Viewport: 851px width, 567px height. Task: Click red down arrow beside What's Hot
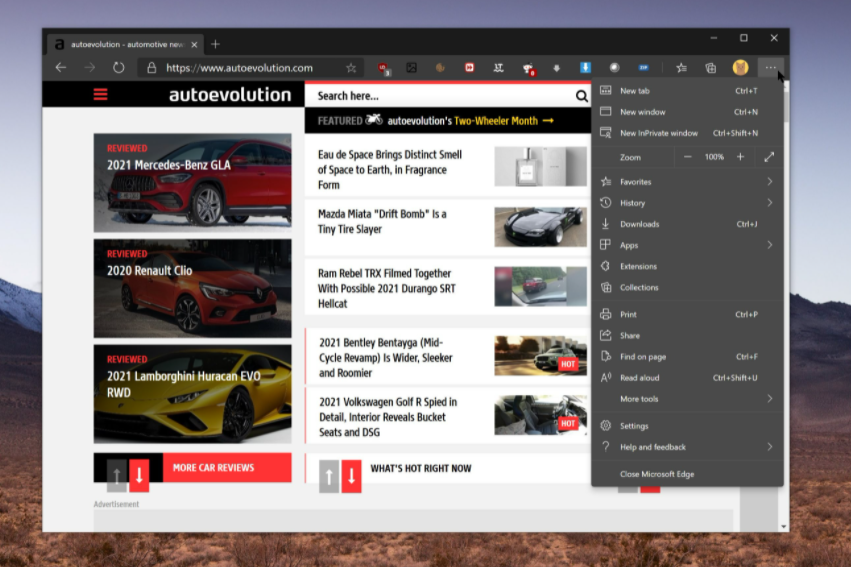pyautogui.click(x=351, y=476)
